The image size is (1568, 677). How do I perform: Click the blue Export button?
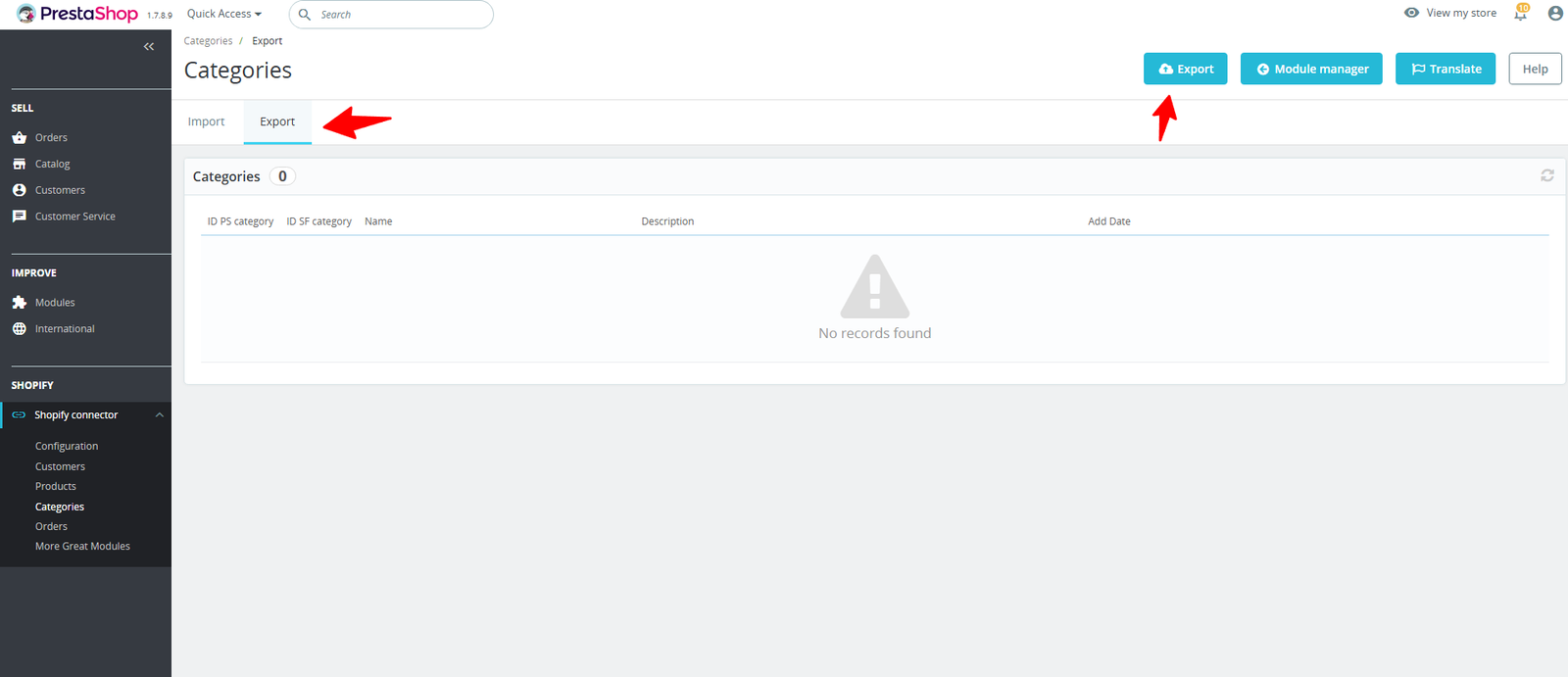[1185, 69]
